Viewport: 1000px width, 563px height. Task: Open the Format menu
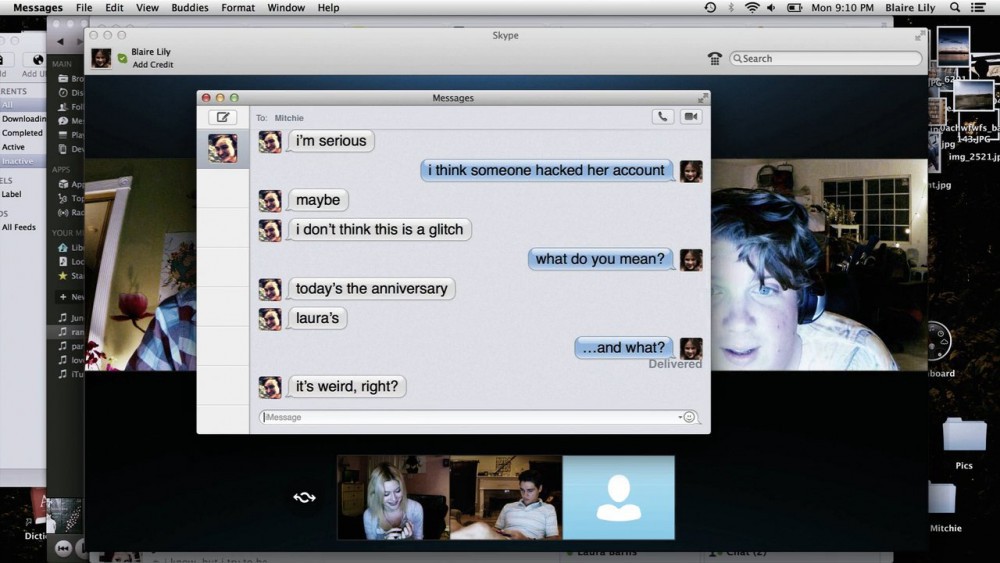pyautogui.click(x=238, y=8)
